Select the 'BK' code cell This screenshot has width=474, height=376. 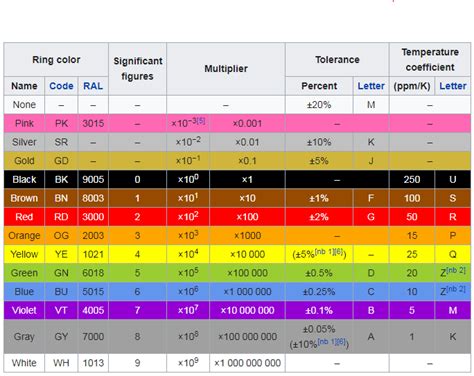[x=61, y=179]
